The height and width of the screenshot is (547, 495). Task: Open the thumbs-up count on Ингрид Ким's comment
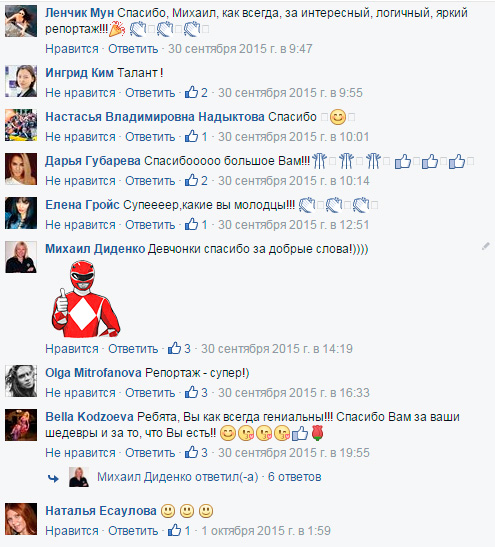point(196,92)
